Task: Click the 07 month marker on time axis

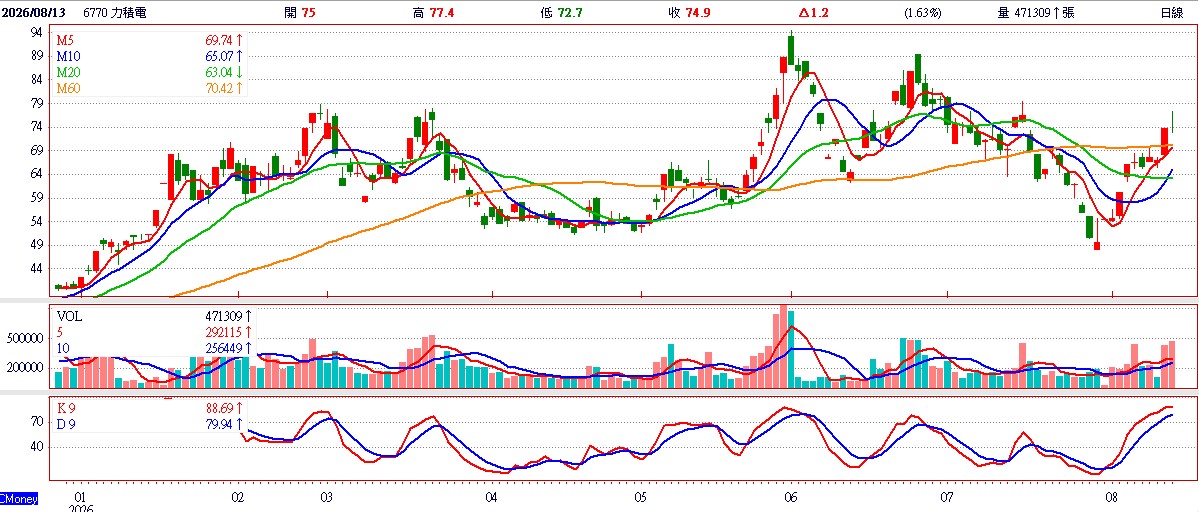Action: pos(947,497)
